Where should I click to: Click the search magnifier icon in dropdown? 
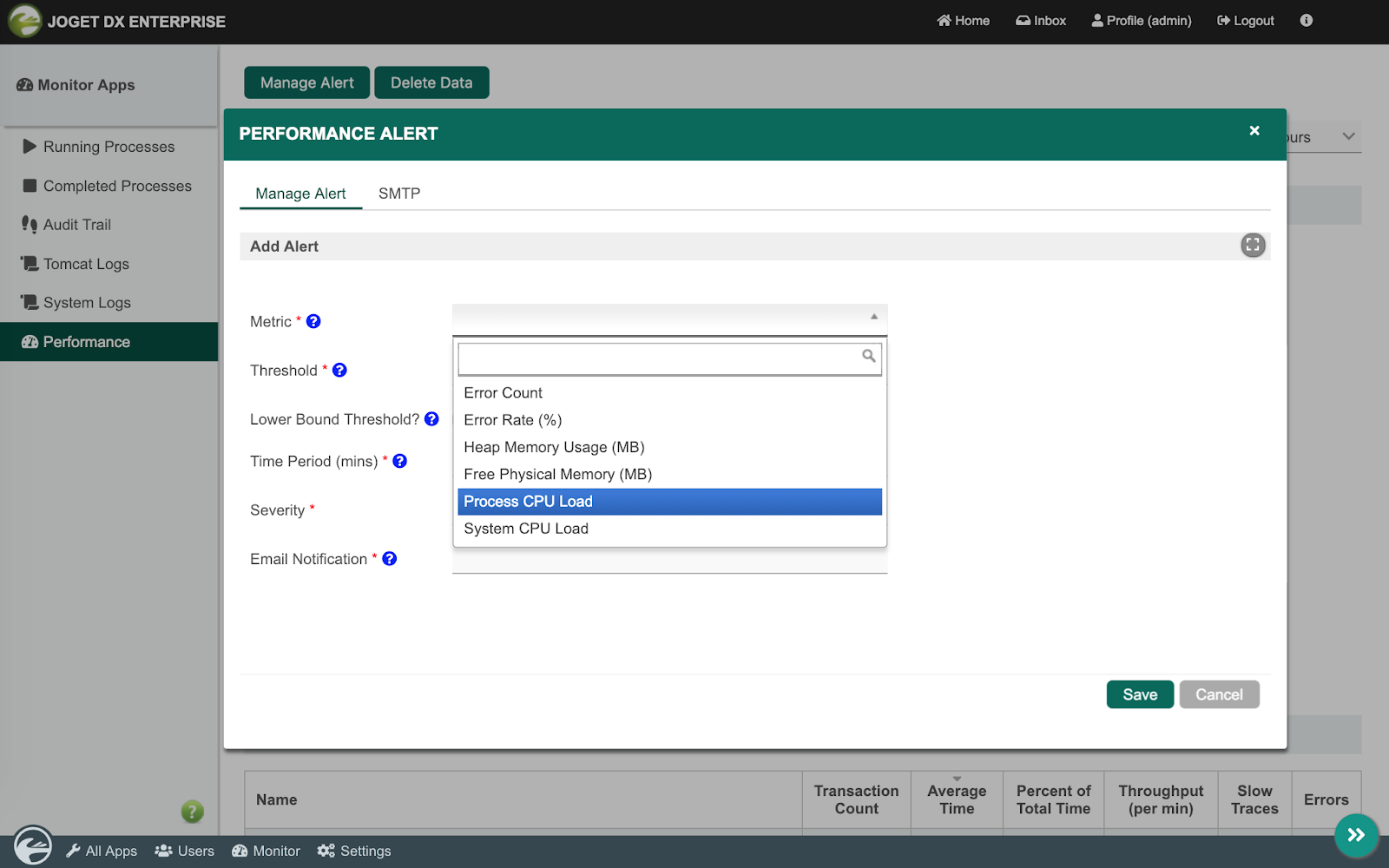tap(868, 356)
